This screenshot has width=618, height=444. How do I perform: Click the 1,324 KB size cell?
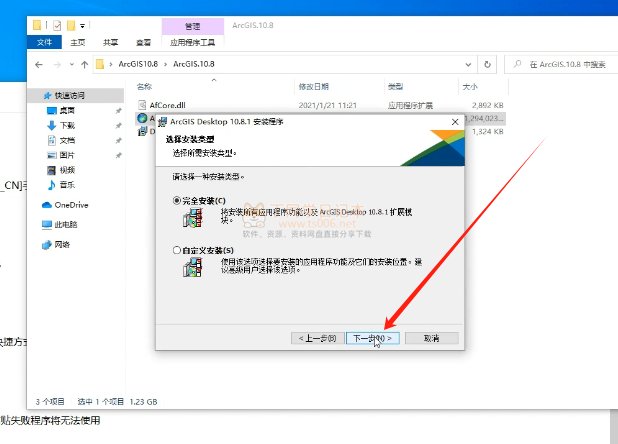pos(488,132)
